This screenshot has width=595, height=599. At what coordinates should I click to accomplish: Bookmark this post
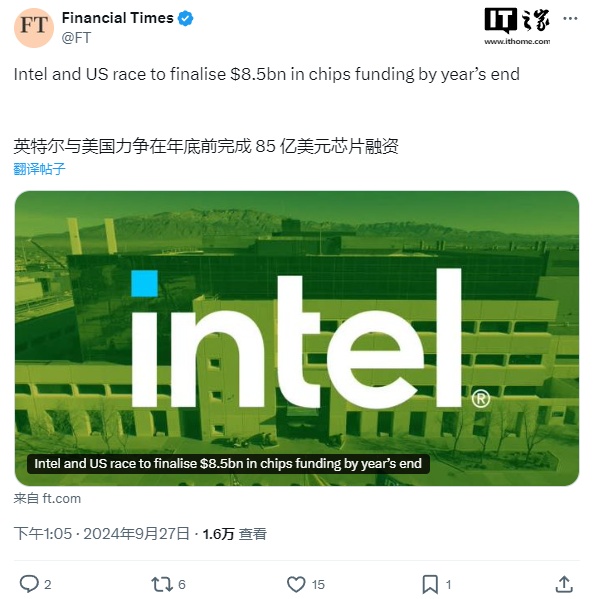coord(430,584)
